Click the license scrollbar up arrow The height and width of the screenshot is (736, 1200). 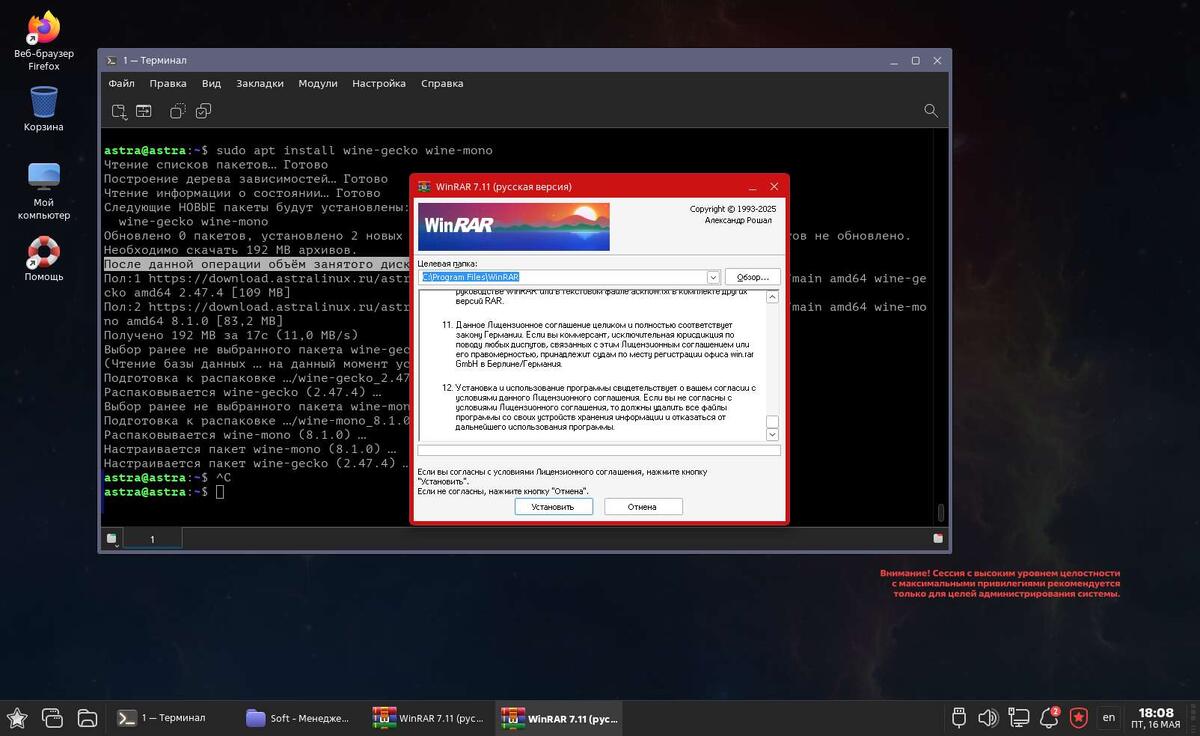click(772, 297)
